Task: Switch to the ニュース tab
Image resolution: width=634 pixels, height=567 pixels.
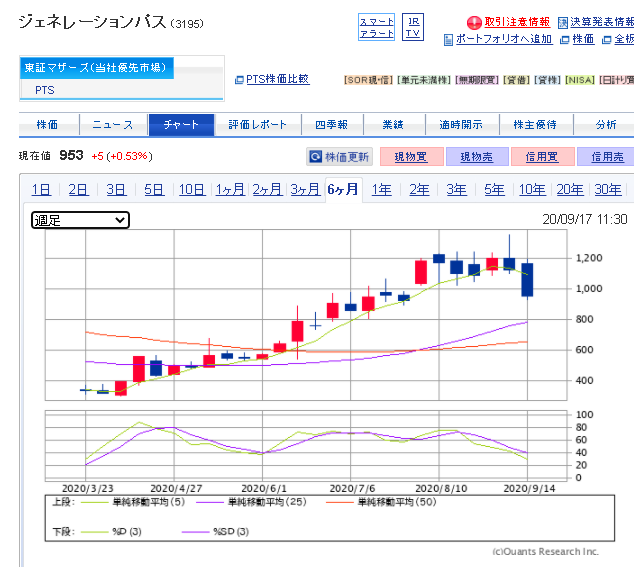Action: point(115,125)
